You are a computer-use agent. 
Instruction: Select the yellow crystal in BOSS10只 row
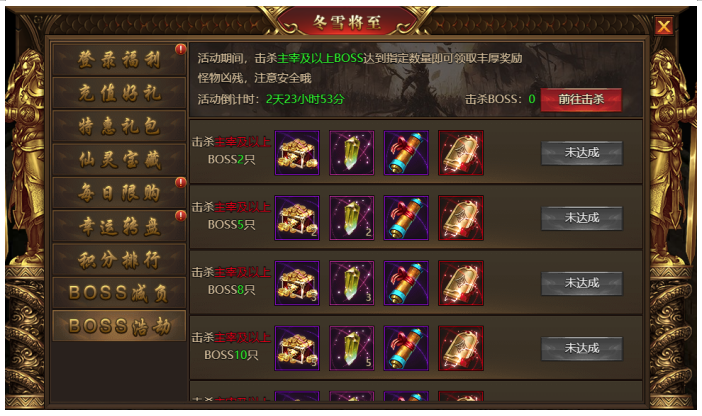pos(351,348)
